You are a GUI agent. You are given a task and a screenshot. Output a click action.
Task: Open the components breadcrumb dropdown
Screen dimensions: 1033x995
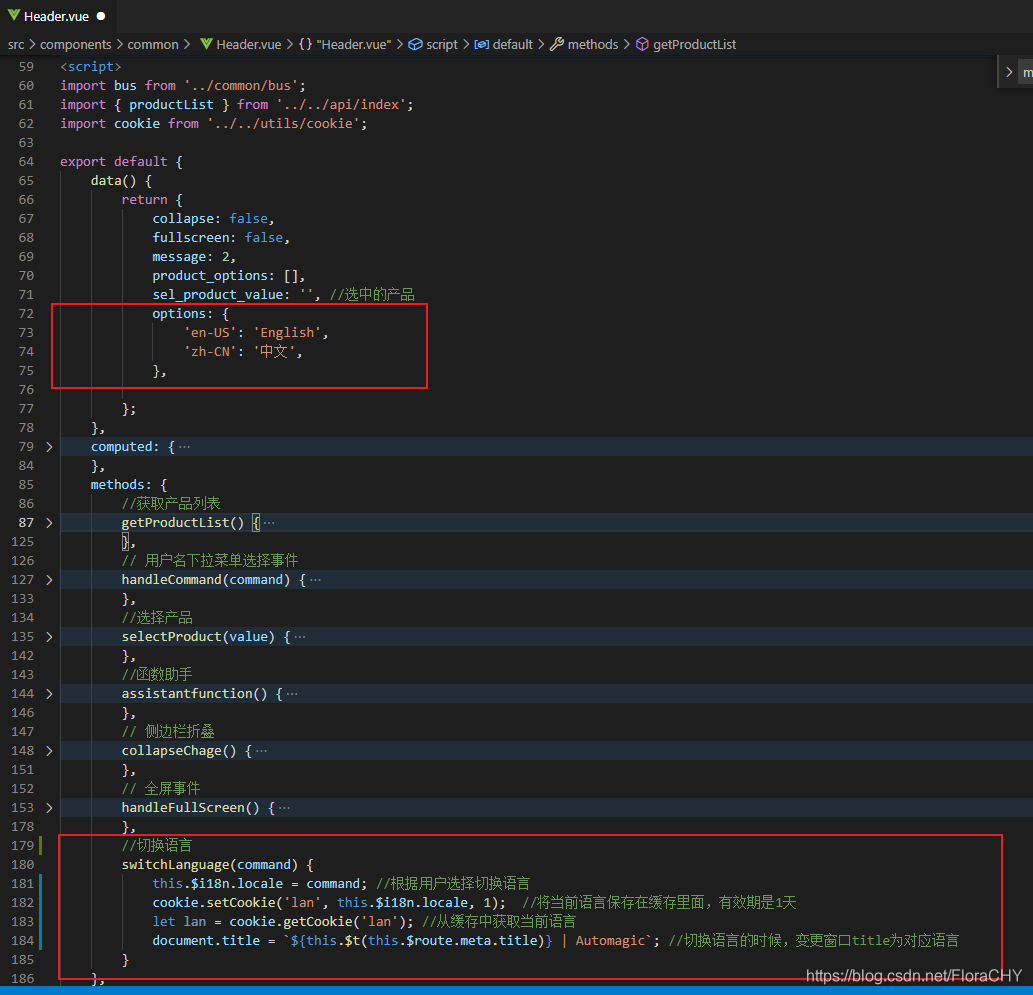coord(76,44)
